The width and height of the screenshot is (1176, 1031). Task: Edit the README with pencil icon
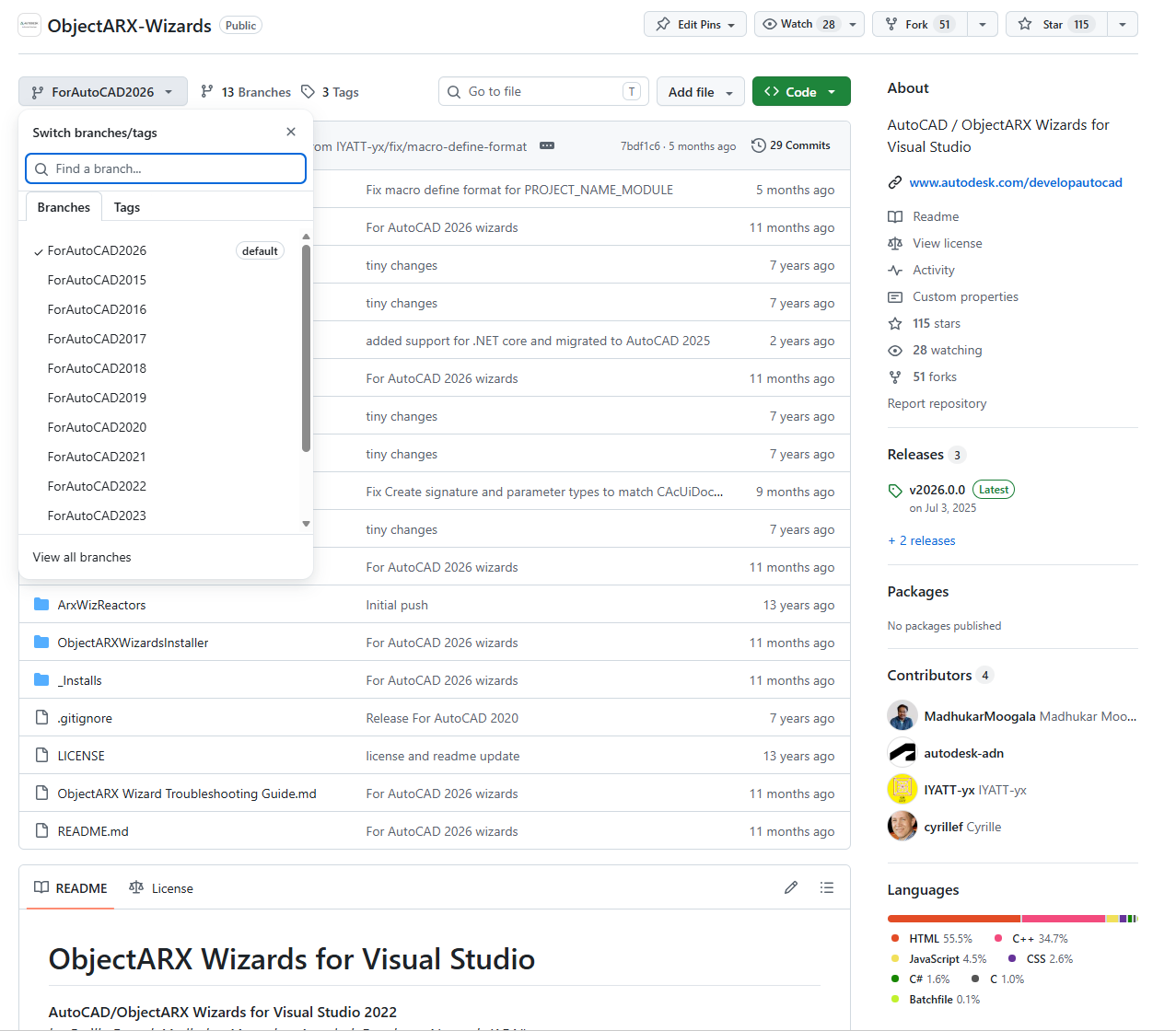click(791, 887)
